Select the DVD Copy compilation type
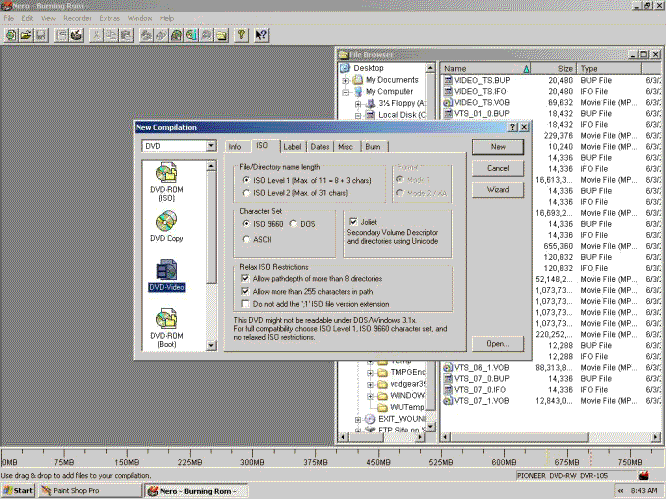666x499 pixels. coord(166,227)
